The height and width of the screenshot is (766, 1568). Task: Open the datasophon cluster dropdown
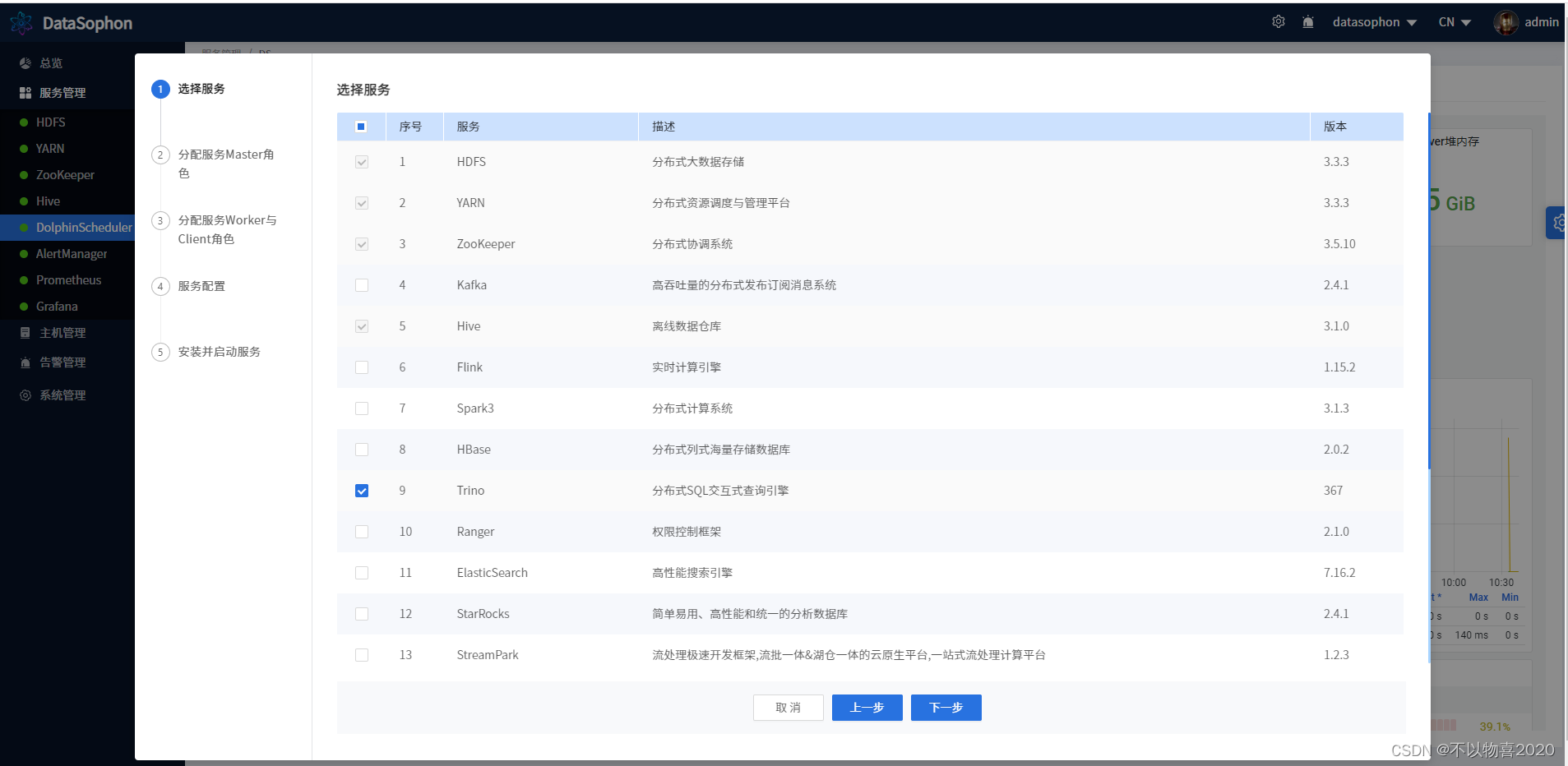click(1374, 22)
